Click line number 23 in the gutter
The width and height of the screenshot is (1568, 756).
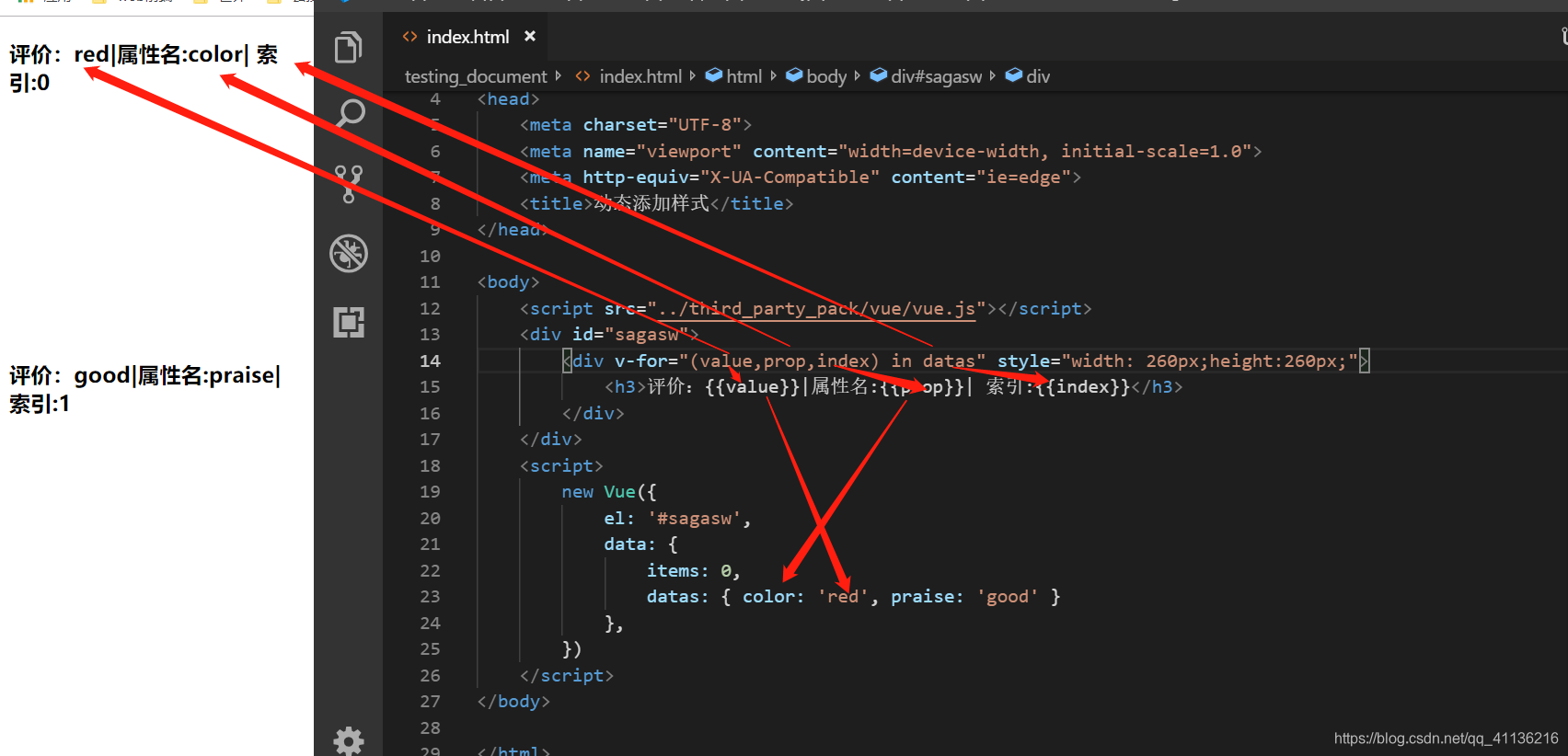click(x=430, y=596)
